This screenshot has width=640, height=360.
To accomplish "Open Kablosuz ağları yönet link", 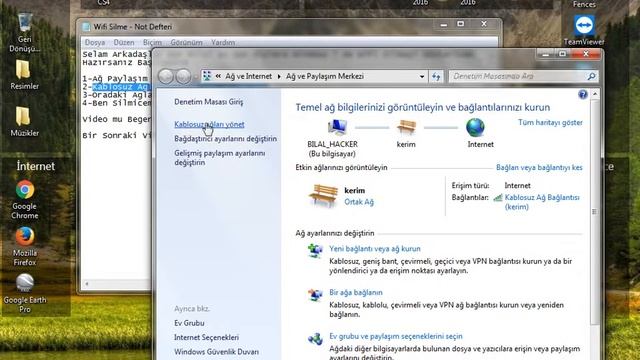I will [x=209, y=124].
